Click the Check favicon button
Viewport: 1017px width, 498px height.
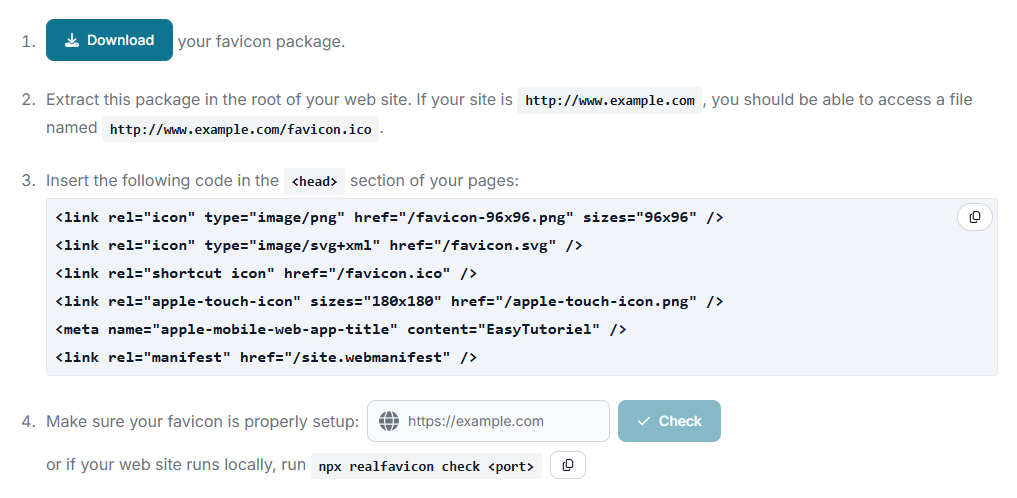(x=669, y=421)
